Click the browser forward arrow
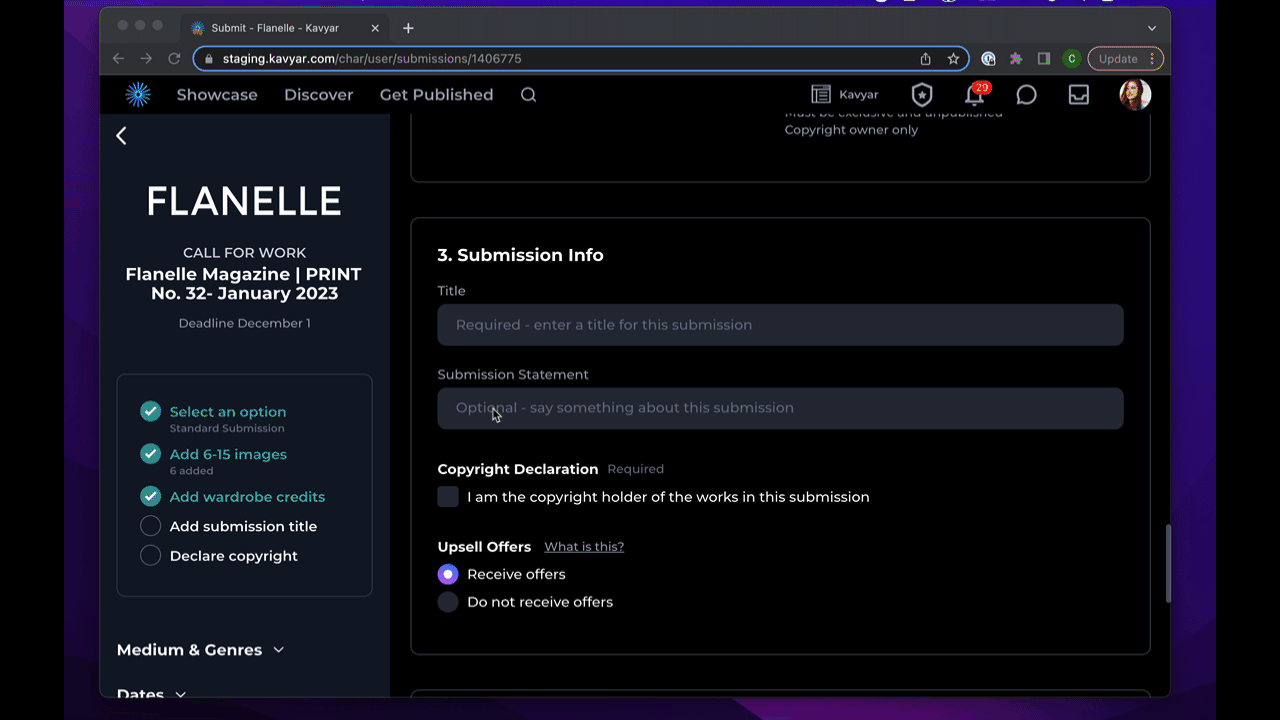 pos(146,59)
